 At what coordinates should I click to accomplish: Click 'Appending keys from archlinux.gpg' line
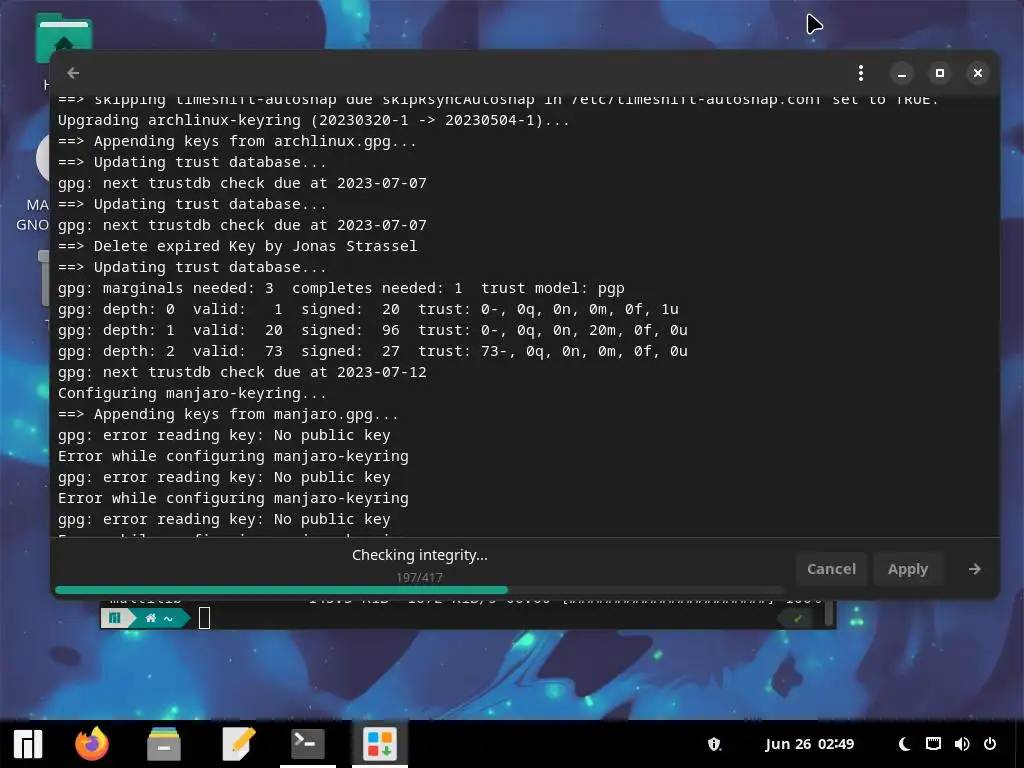tap(237, 141)
